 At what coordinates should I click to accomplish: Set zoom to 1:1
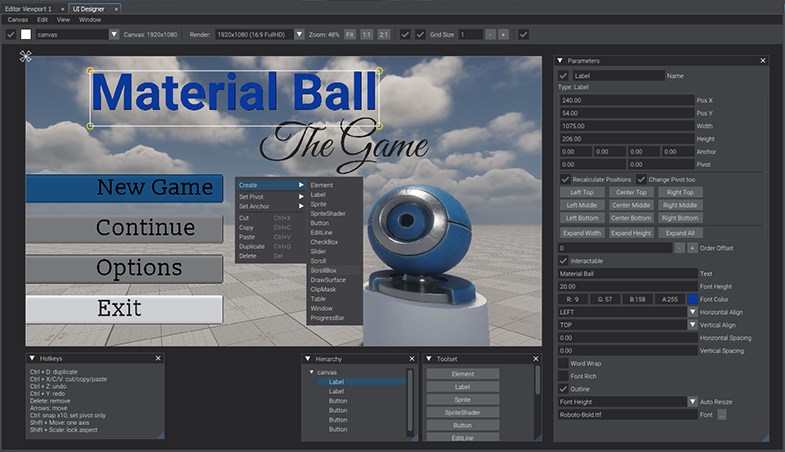coord(367,35)
